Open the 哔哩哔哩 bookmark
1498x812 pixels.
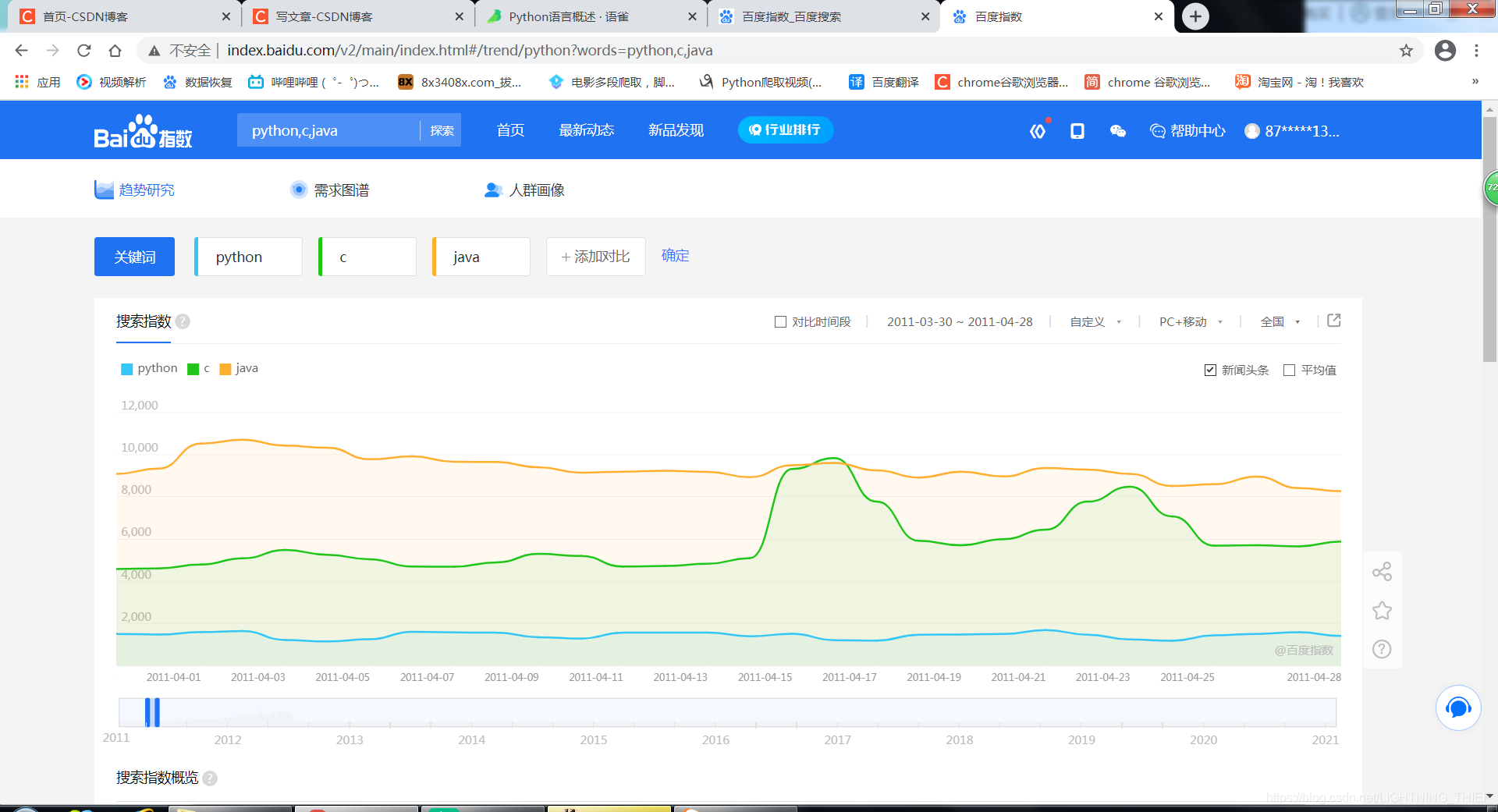click(314, 82)
